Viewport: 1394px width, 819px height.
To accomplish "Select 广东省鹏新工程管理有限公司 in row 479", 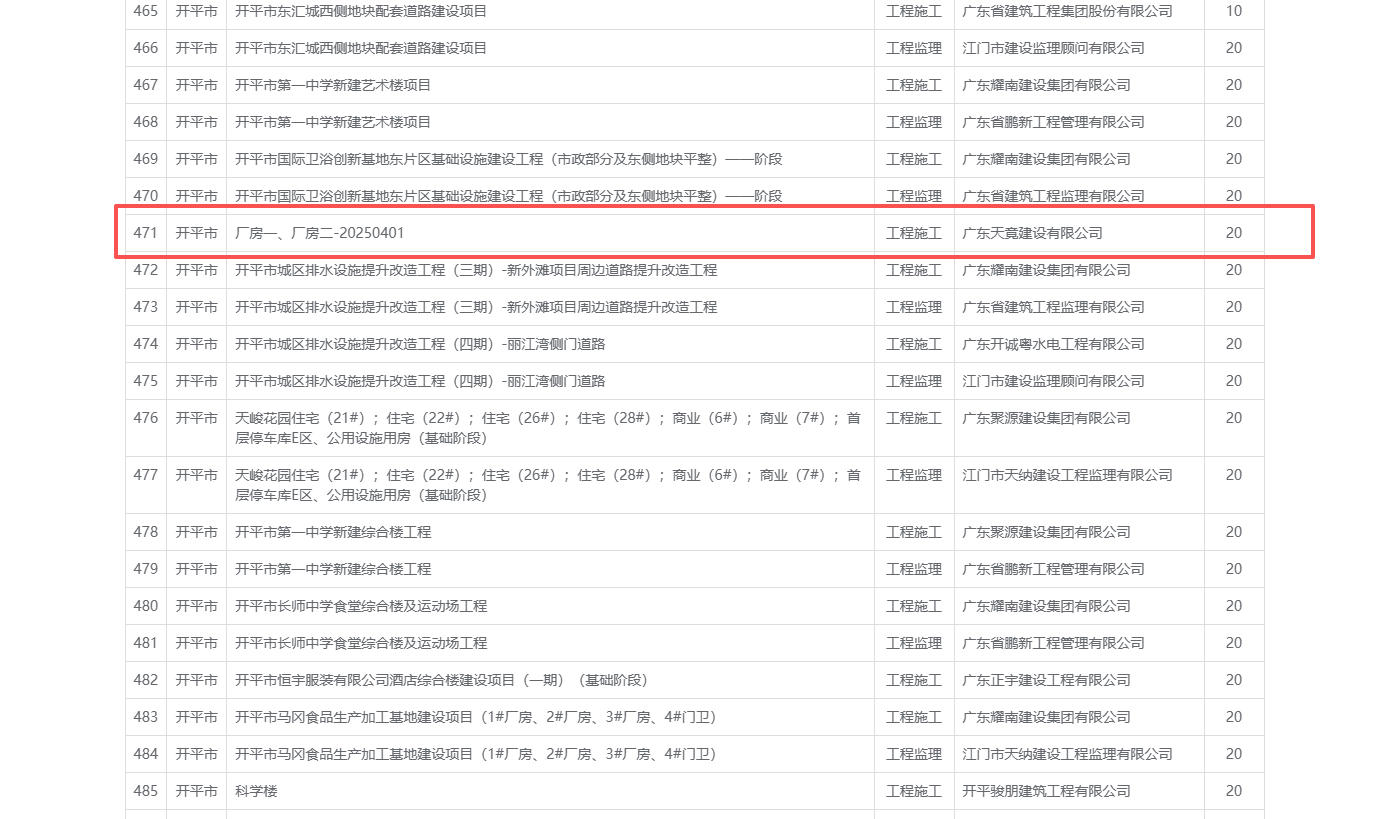I will click(1053, 569).
